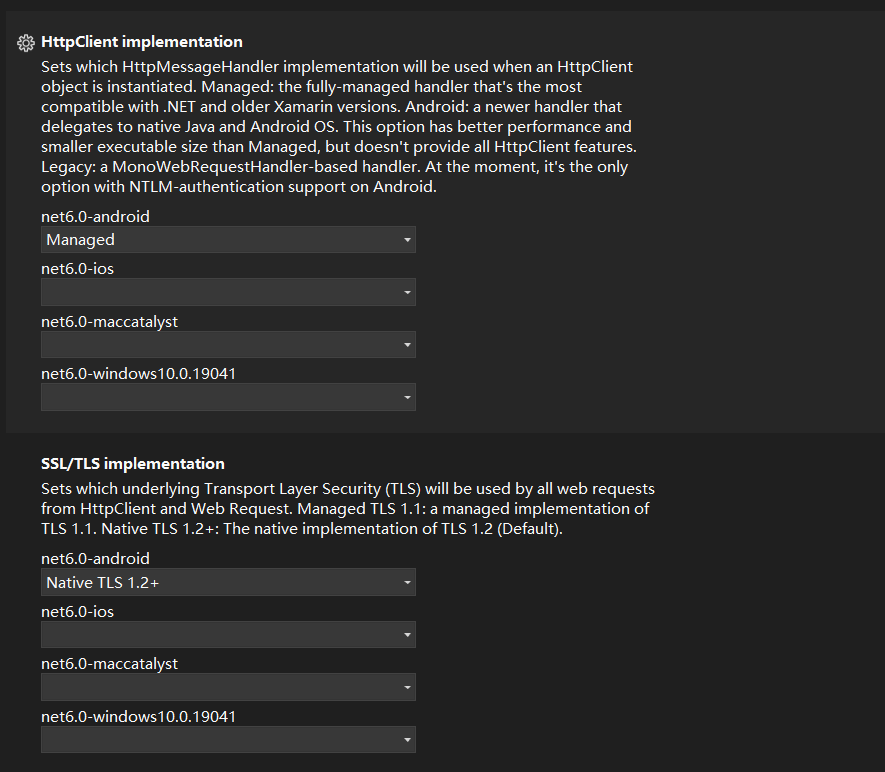Screen dimensions: 885x772
Task: Open the HttpClient dropdown for net6.0-maccatalyst
Action: click(x=228, y=344)
